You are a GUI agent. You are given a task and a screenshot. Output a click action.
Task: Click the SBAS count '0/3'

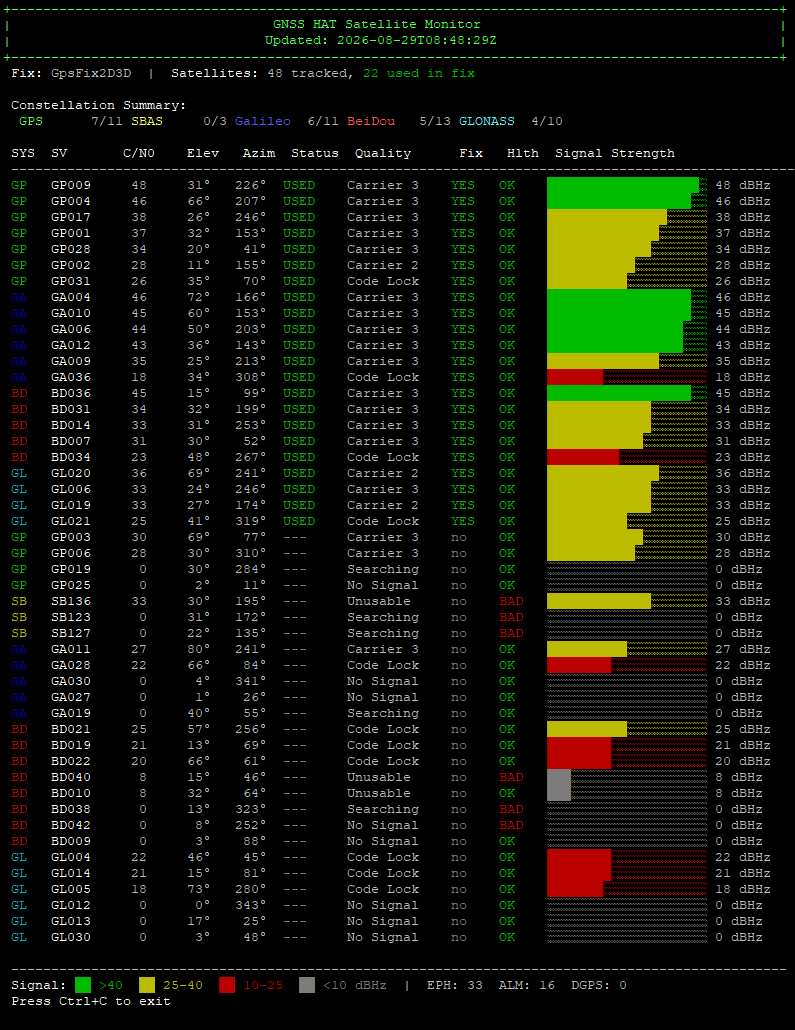click(215, 121)
